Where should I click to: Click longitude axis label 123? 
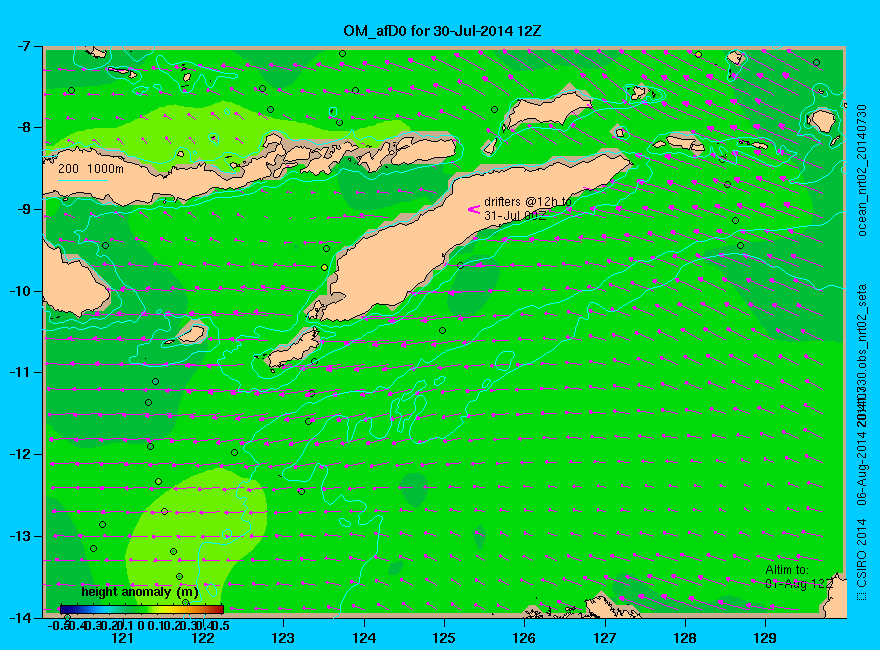[x=283, y=638]
